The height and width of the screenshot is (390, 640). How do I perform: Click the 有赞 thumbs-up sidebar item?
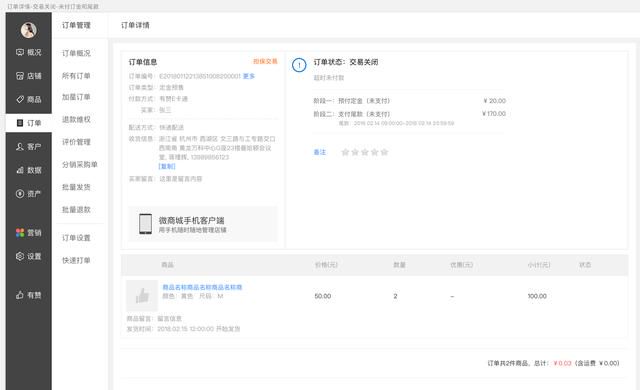click(29, 295)
